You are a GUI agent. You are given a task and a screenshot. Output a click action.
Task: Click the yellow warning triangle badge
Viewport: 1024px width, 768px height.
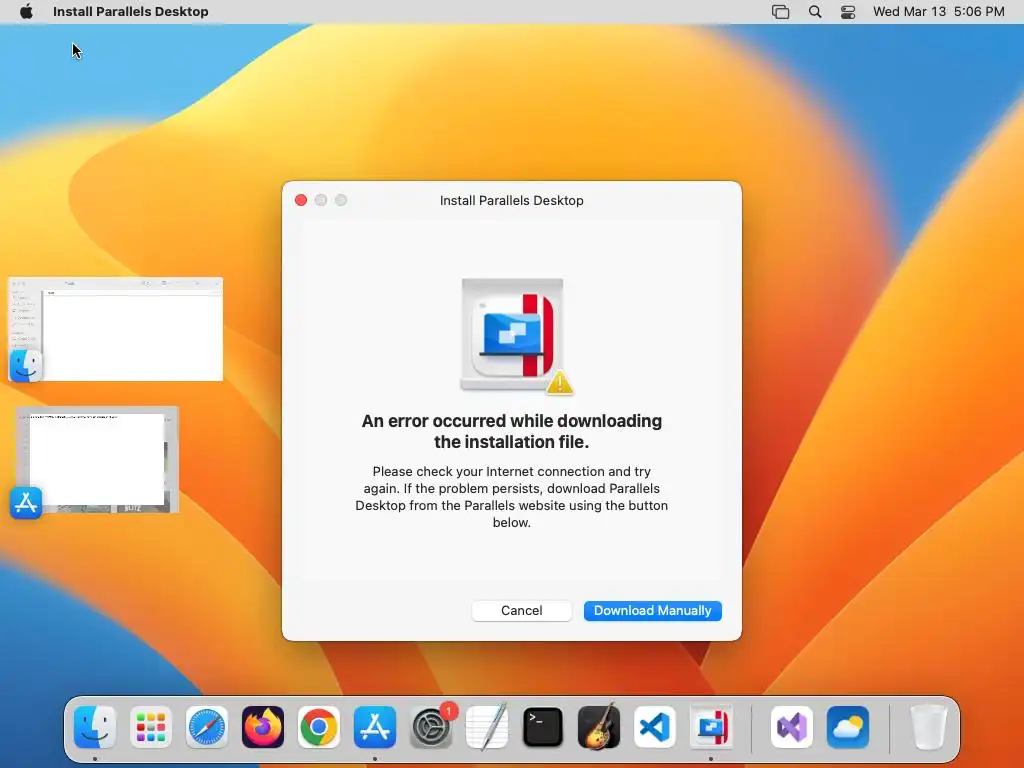[560, 383]
